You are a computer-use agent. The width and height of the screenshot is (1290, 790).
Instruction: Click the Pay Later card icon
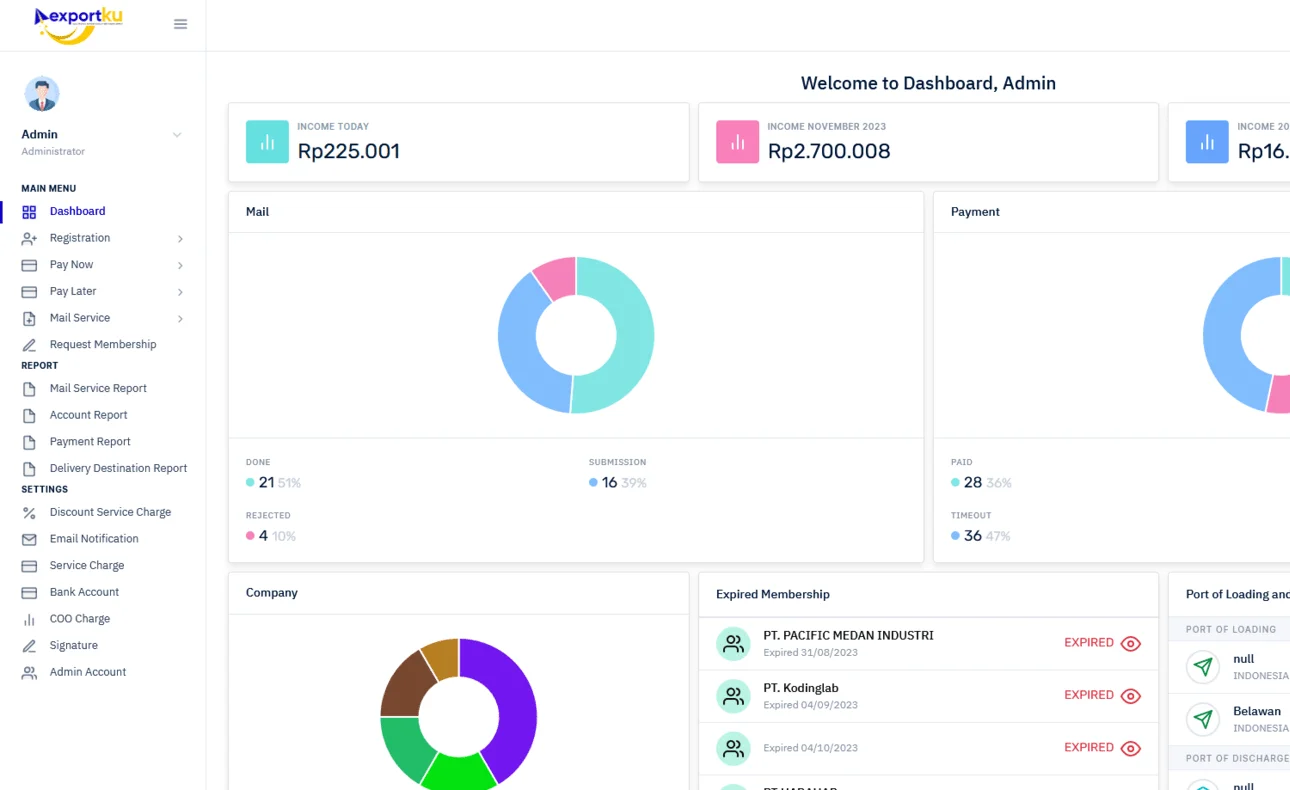[x=29, y=292]
